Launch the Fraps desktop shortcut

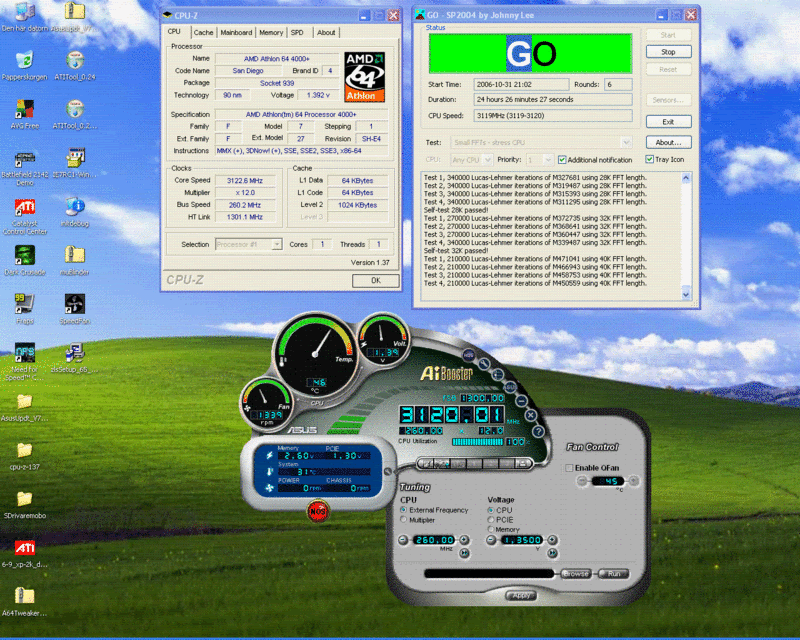click(24, 309)
